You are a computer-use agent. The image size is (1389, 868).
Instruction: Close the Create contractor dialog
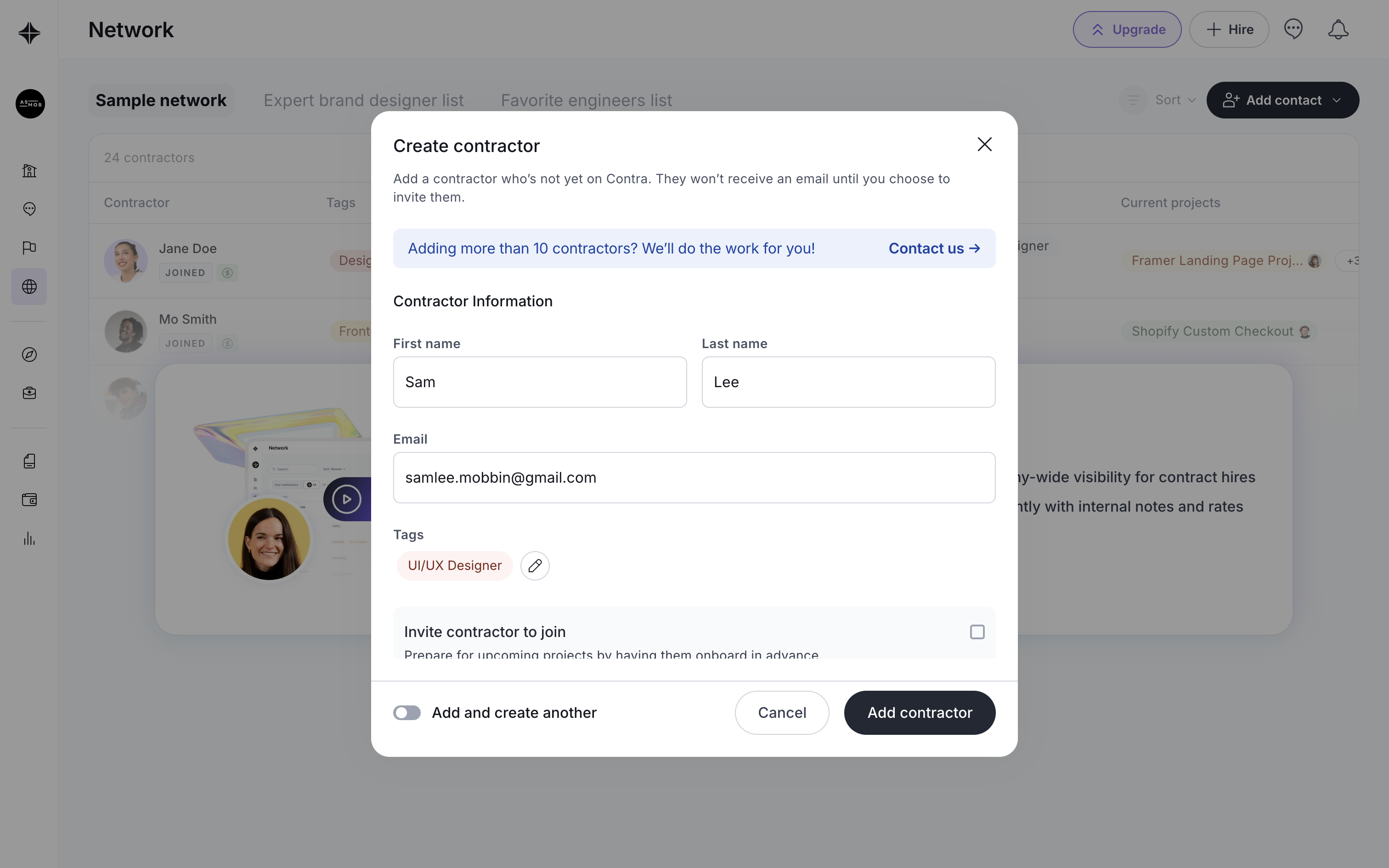(984, 144)
